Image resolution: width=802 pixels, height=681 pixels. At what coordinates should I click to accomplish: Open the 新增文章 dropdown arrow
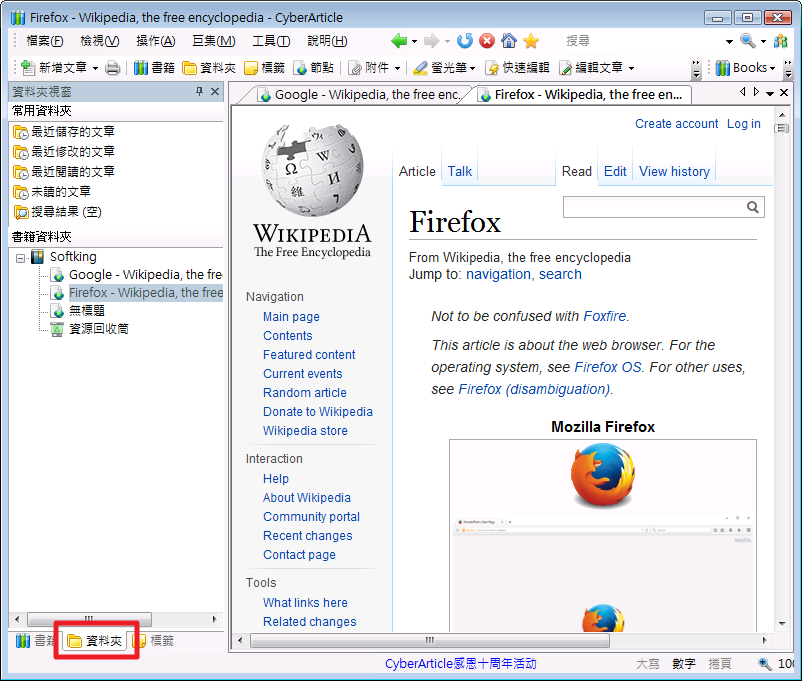pyautogui.click(x=96, y=68)
